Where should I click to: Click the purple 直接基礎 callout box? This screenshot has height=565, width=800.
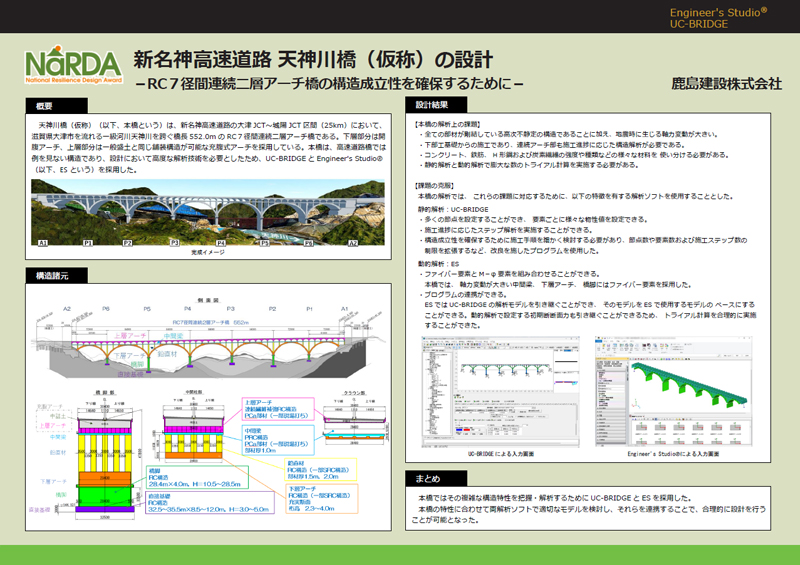[x=210, y=502]
